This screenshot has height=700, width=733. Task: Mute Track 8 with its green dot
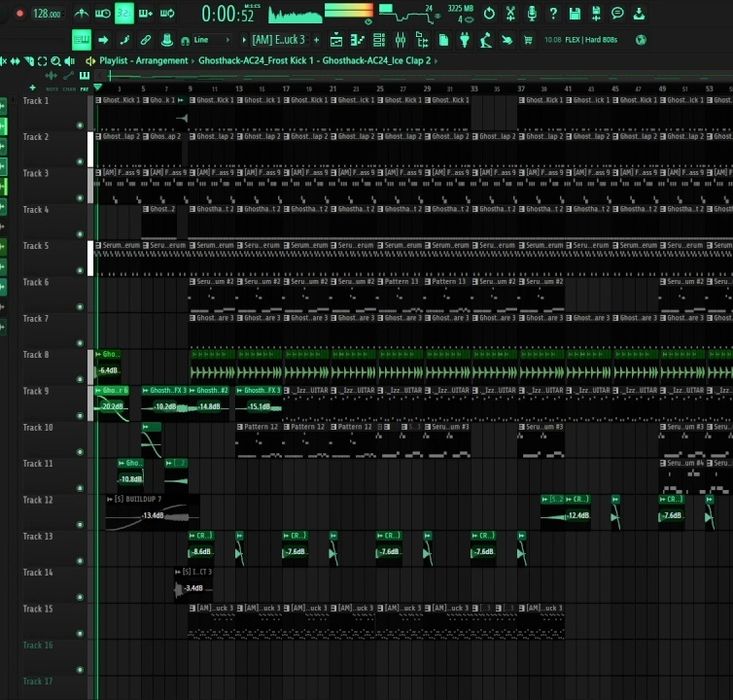coord(80,379)
